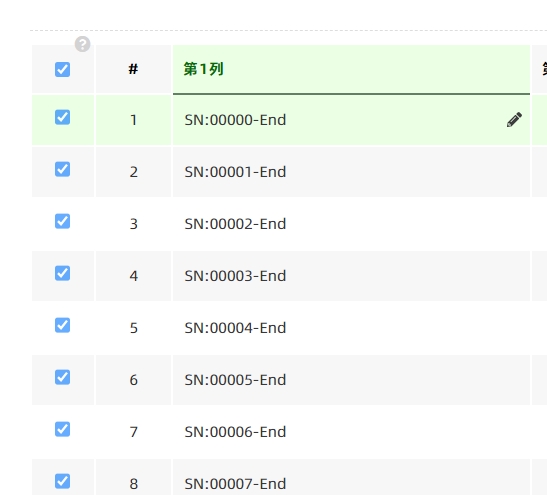Click the # column header
Viewport: 547px width, 495px height.
tap(133, 69)
